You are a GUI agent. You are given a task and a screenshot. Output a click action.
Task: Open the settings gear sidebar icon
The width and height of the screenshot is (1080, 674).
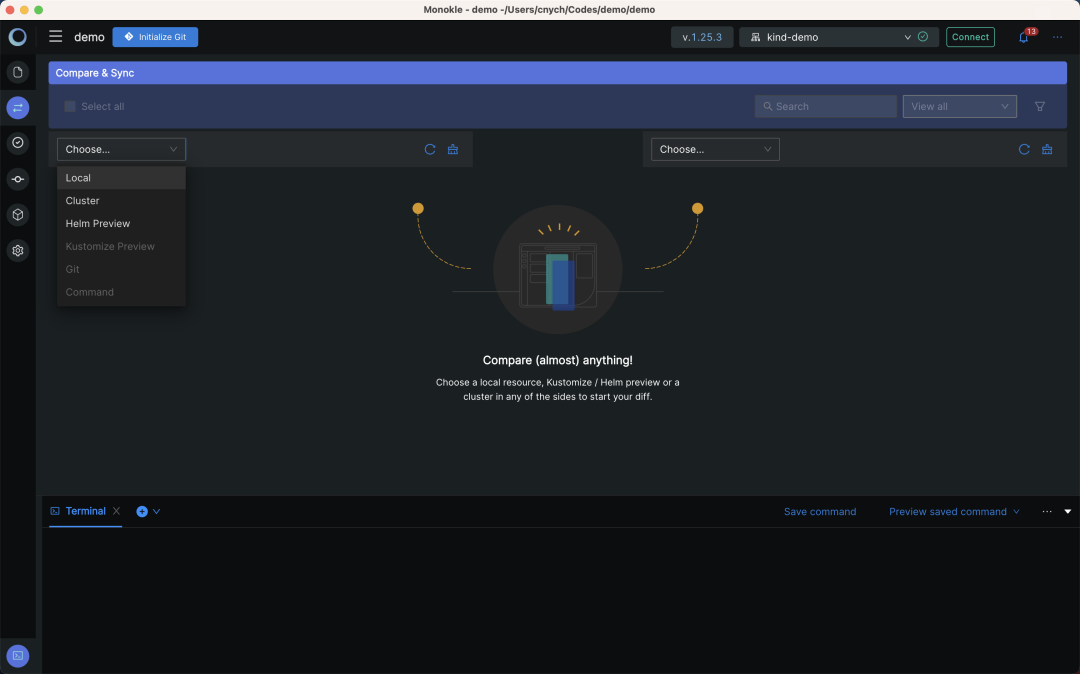(18, 251)
